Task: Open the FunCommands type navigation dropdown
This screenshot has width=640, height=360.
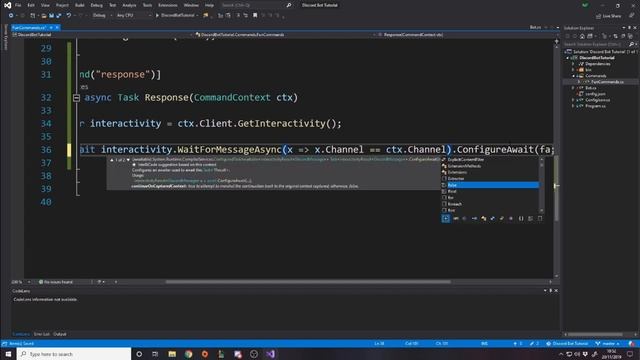Action: point(284,35)
